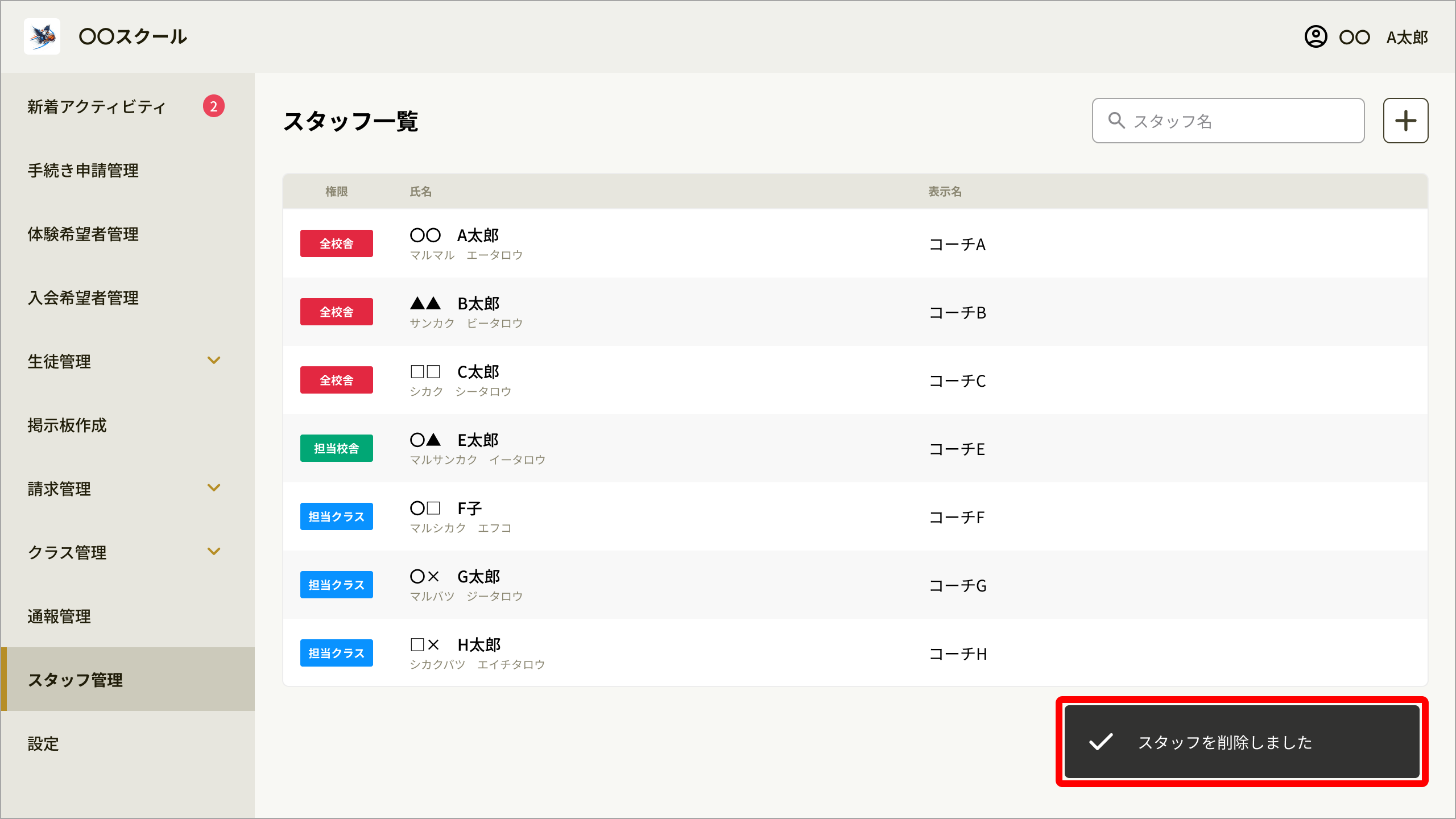1456x819 pixels.
Task: Click the A太郎 username in header
Action: point(1407,38)
